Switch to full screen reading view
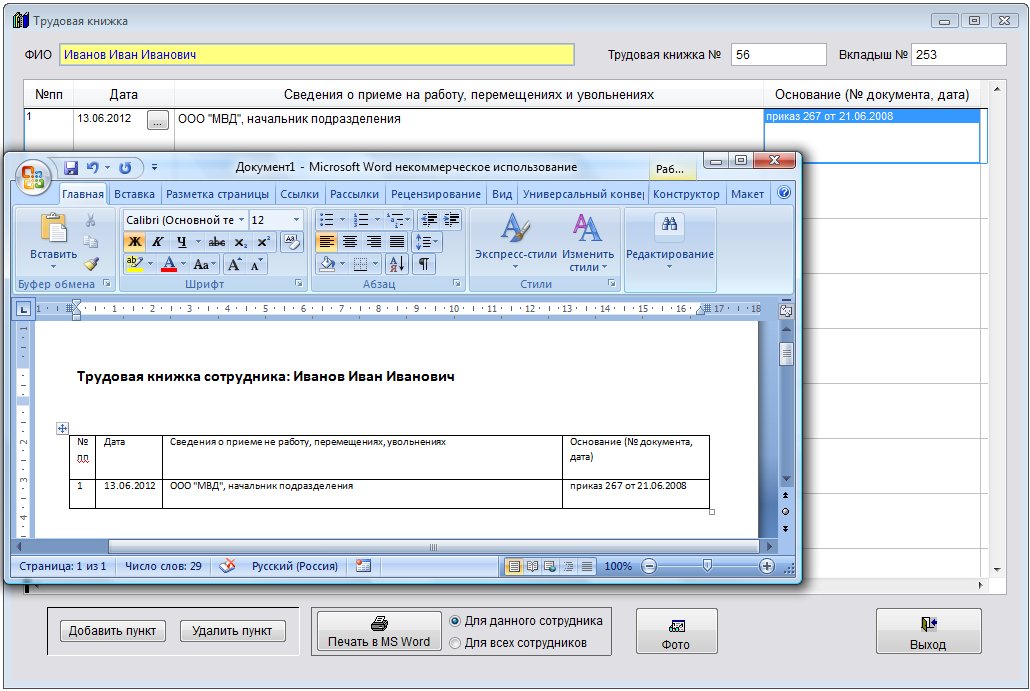The width and height of the screenshot is (1030, 691). point(532,566)
